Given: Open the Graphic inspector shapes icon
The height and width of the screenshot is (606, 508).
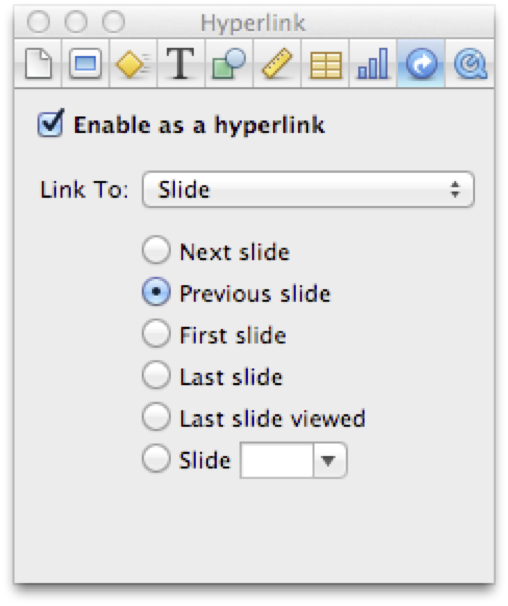Looking at the screenshot, I should point(229,64).
